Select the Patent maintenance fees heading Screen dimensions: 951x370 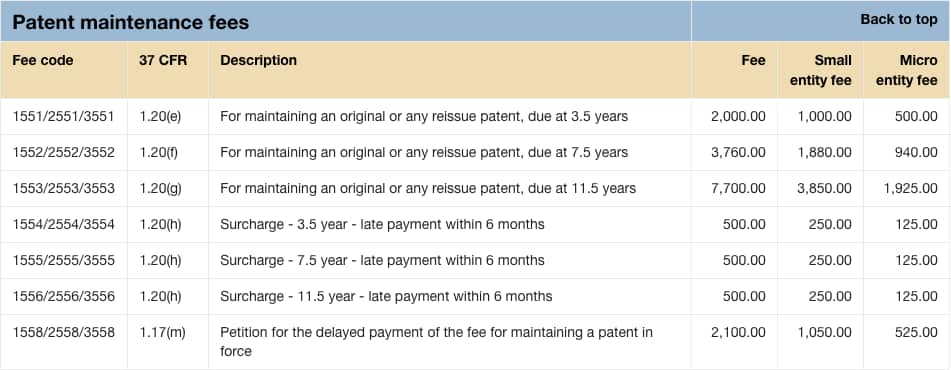130,22
